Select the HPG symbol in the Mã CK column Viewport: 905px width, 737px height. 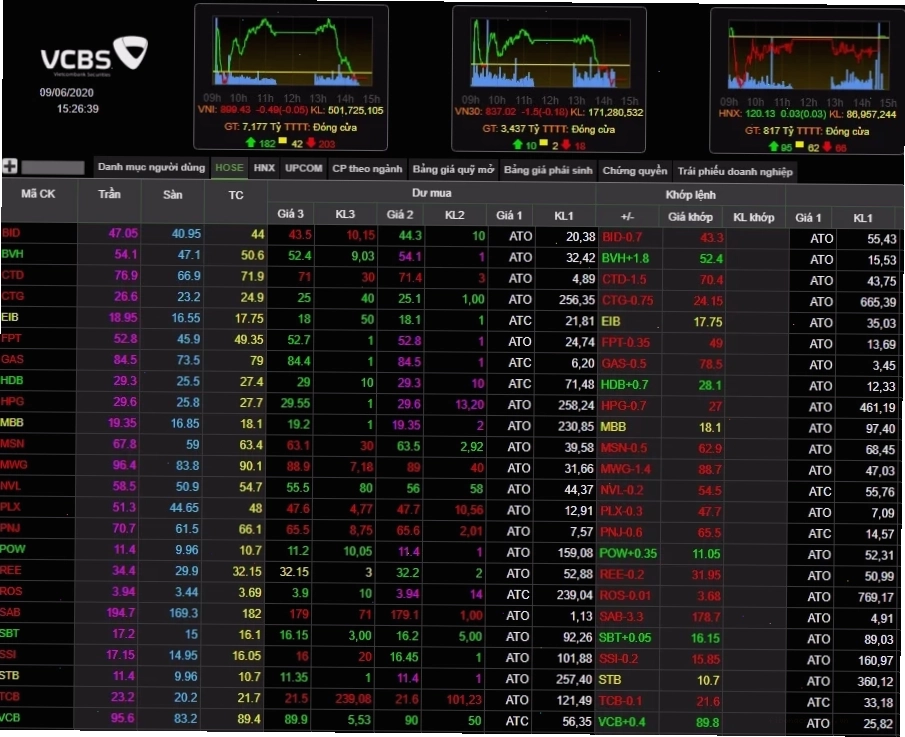(x=12, y=402)
